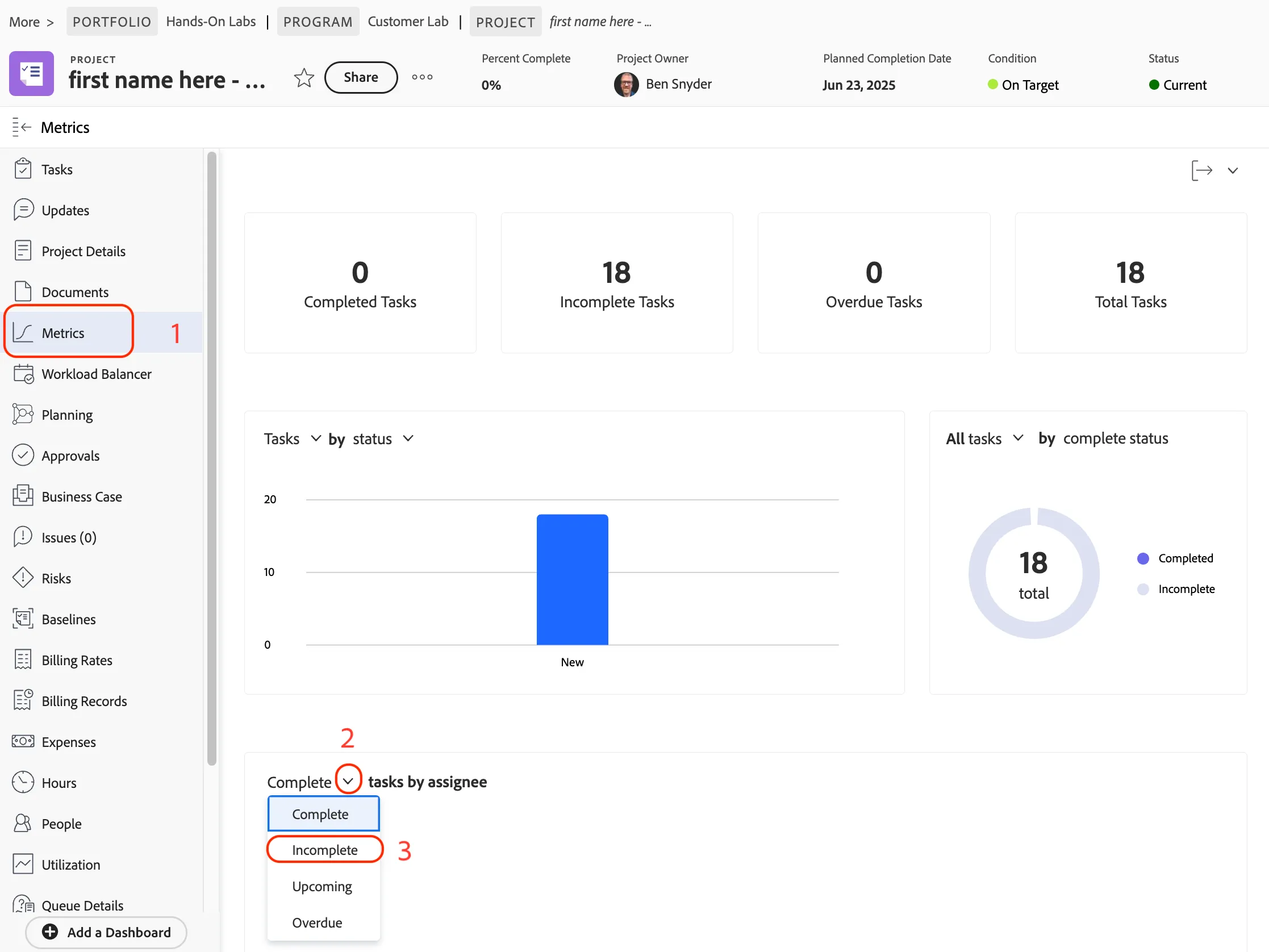Screen dimensions: 1269x952
Task: Open Billing Rates icon
Action: (23, 659)
